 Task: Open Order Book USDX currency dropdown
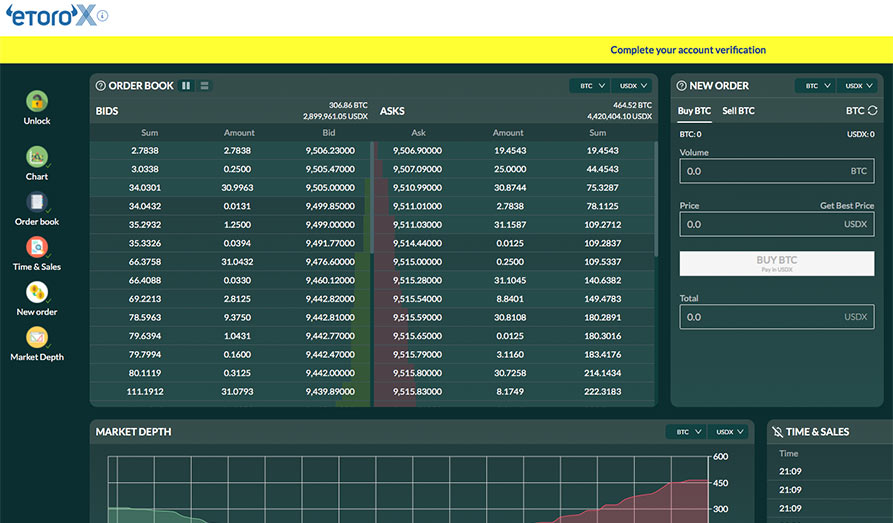pyautogui.click(x=632, y=85)
